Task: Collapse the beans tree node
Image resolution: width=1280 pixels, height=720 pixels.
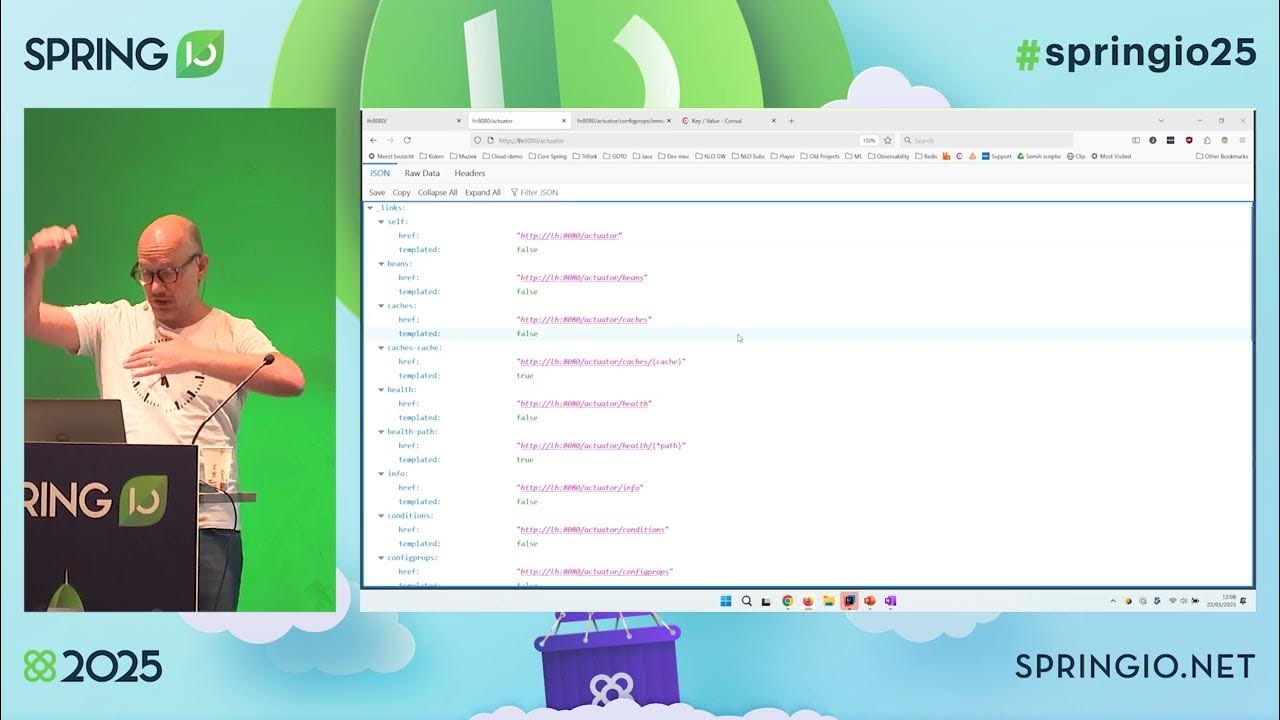Action: [x=381, y=263]
